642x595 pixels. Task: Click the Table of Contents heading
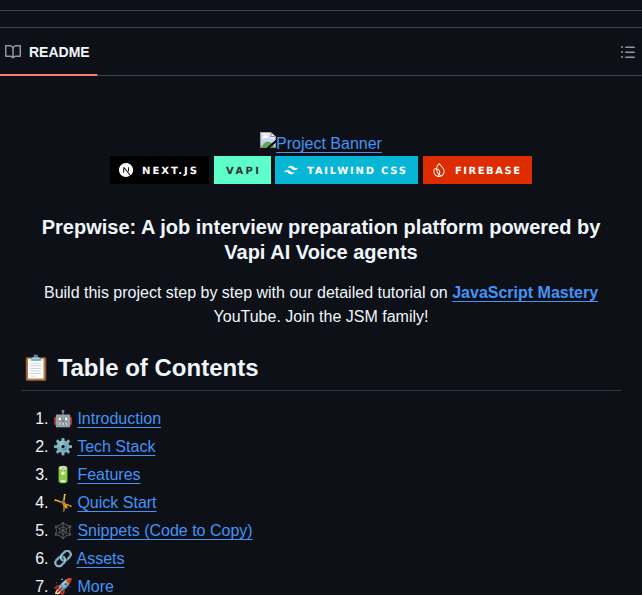(x=158, y=368)
